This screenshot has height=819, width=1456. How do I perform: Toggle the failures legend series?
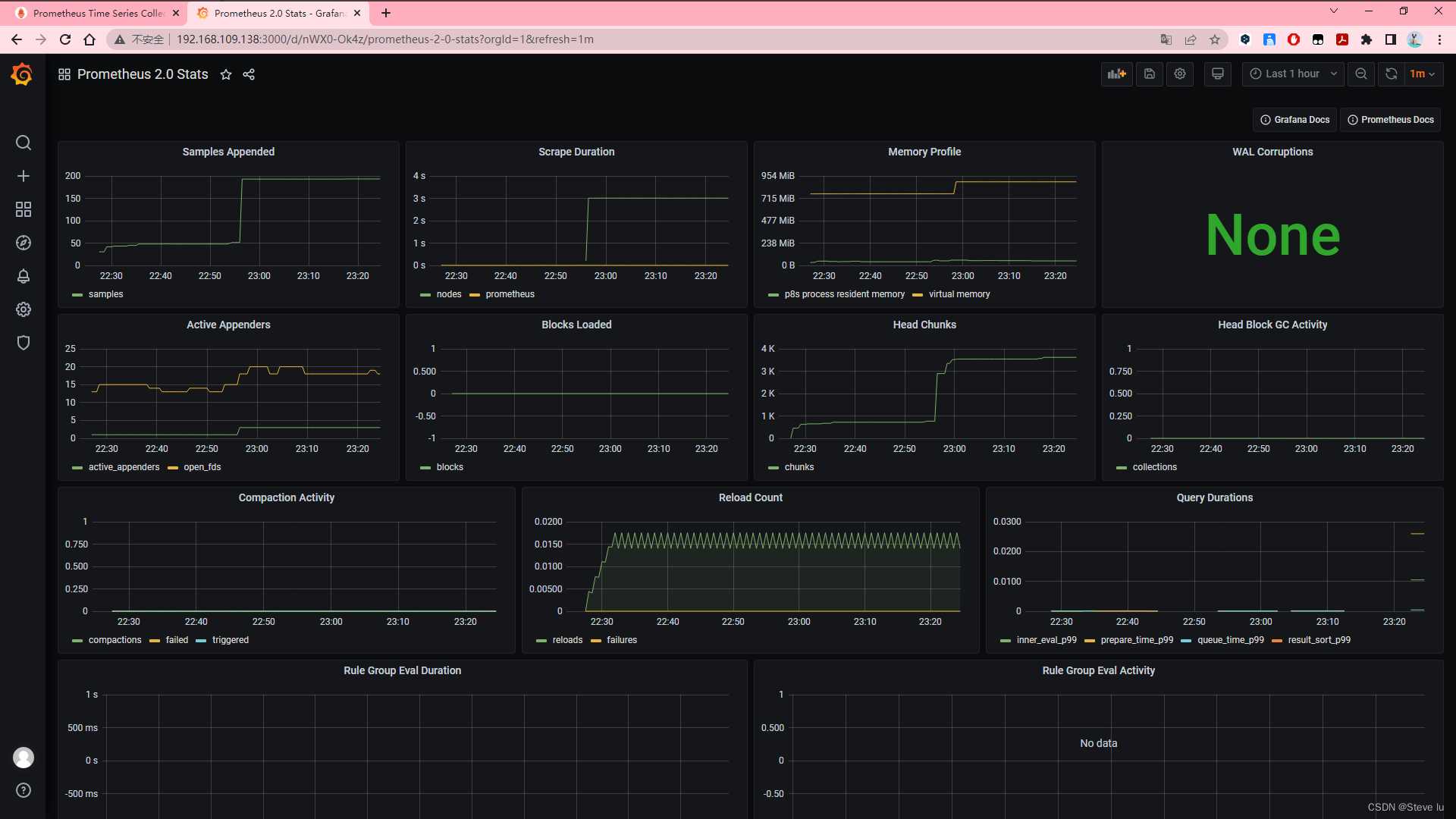[x=622, y=640]
